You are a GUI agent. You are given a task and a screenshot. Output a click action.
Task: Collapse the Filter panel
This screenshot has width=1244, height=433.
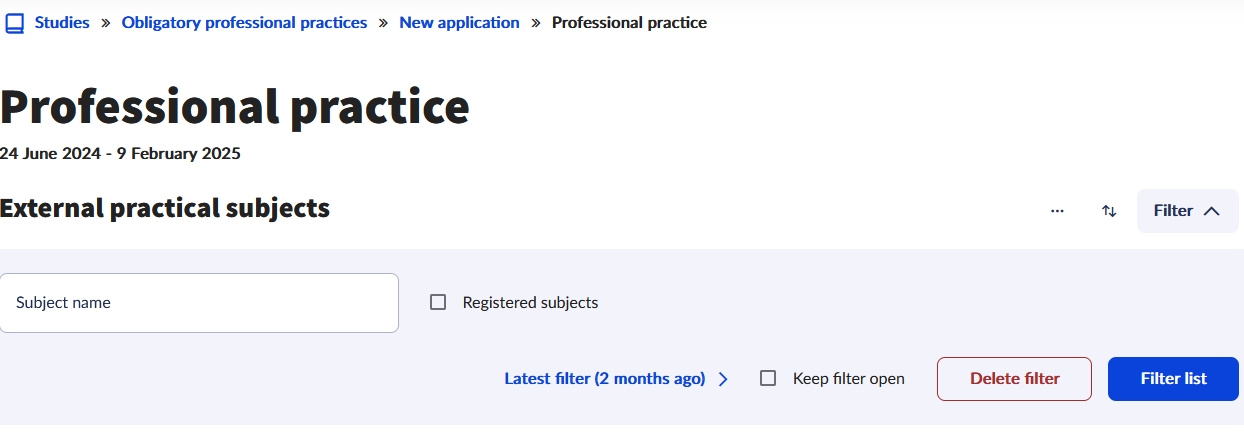[1186, 211]
